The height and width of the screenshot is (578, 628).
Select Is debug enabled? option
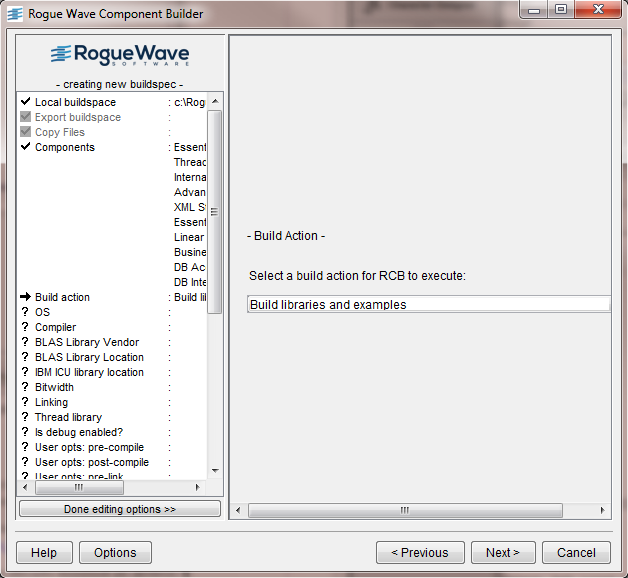(x=78, y=432)
